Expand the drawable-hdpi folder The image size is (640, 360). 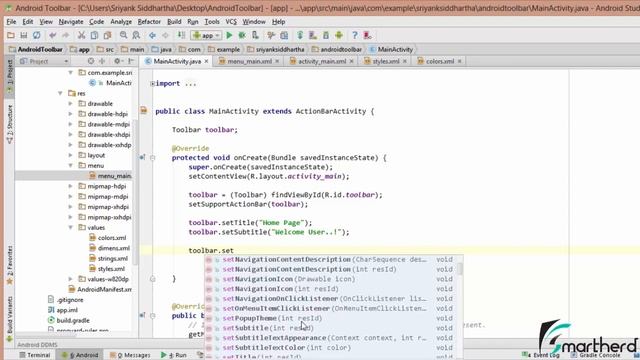pos(71,114)
